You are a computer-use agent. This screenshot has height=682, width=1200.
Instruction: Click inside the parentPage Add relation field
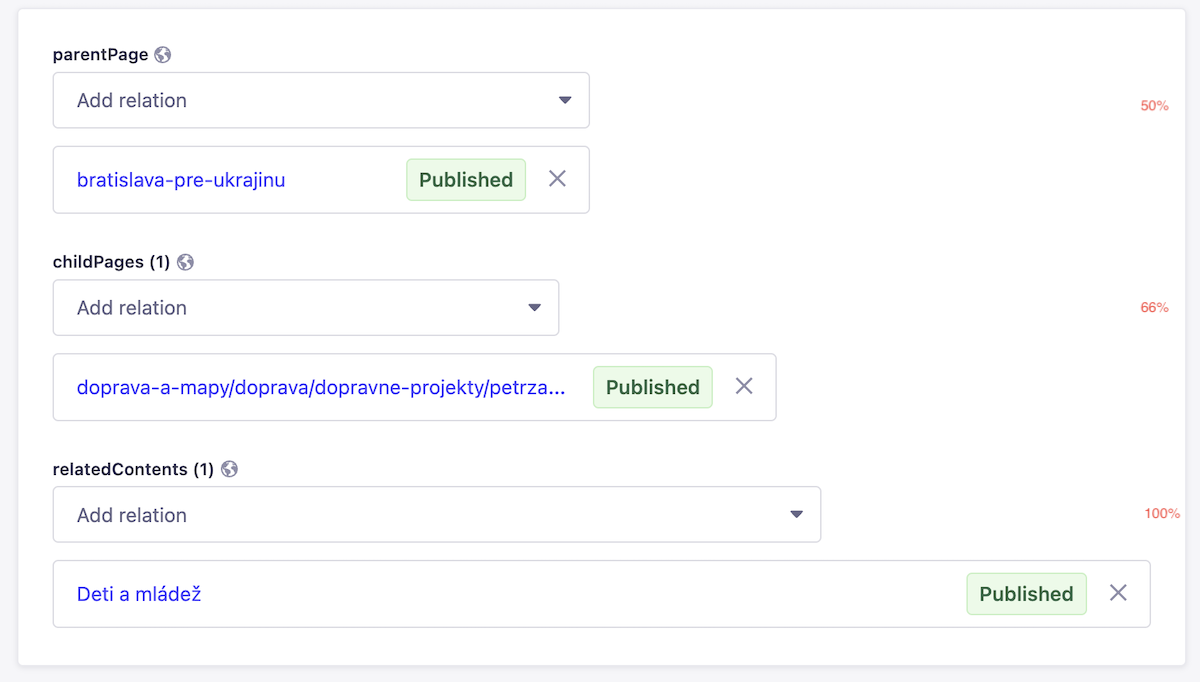click(x=250, y=100)
